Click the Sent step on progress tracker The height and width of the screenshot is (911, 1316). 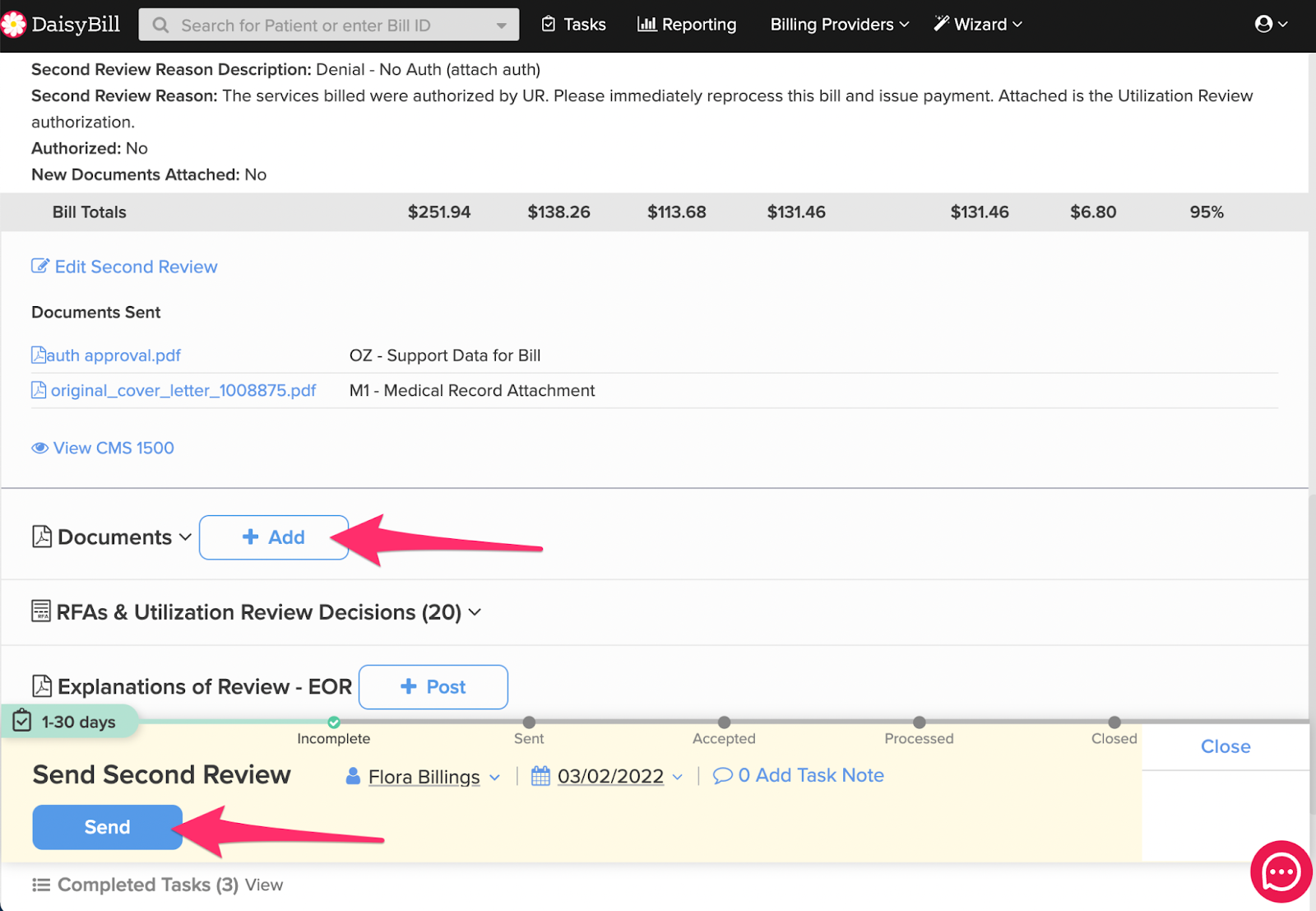pyautogui.click(x=529, y=723)
